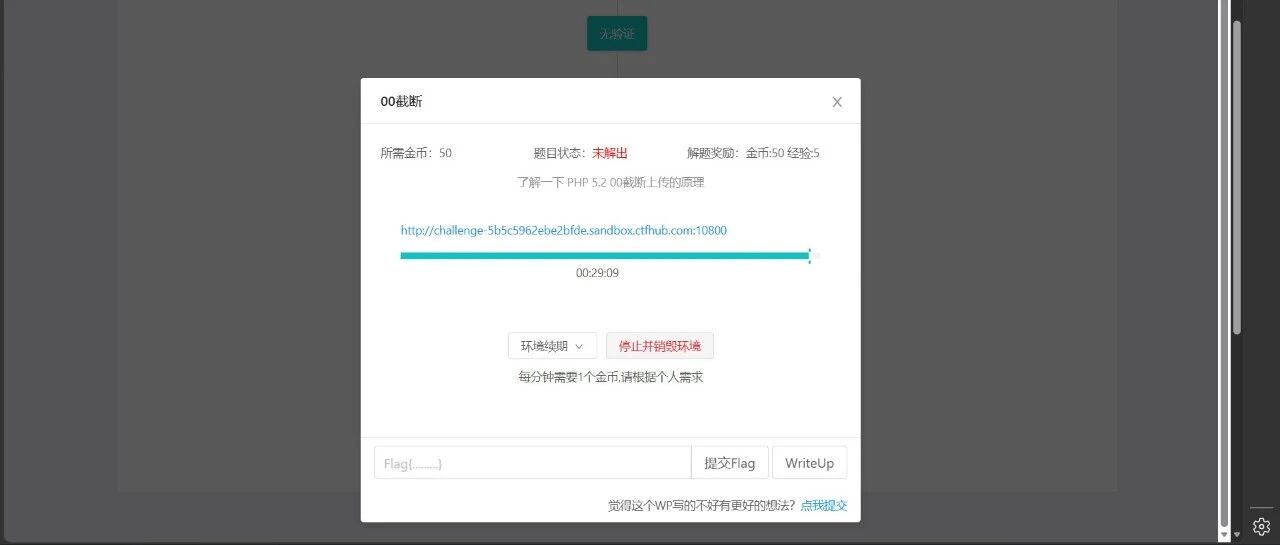
Task: Focus the Flag{.........} input field
Action: point(532,463)
